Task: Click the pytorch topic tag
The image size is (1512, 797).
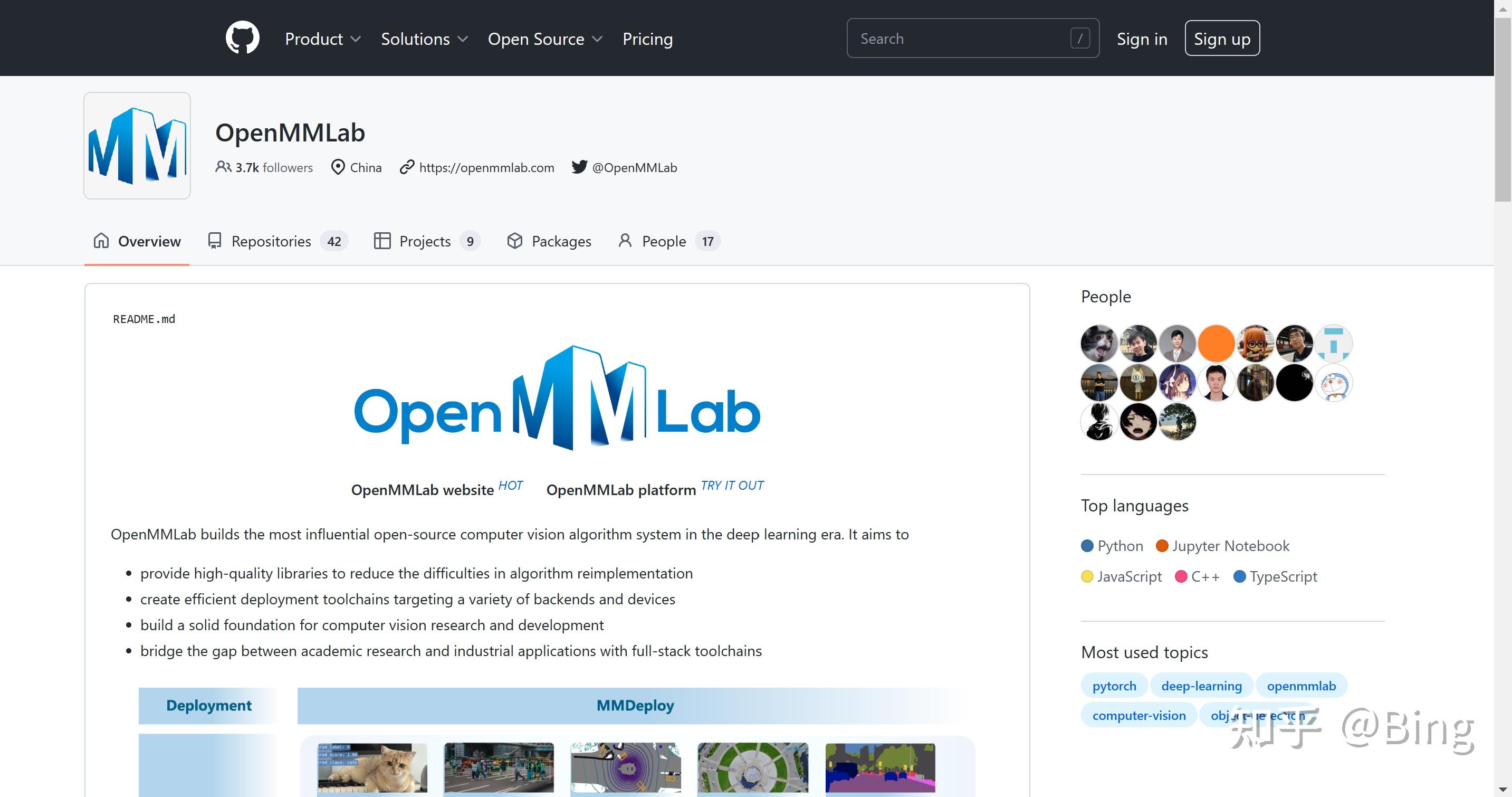Action: [x=1114, y=686]
